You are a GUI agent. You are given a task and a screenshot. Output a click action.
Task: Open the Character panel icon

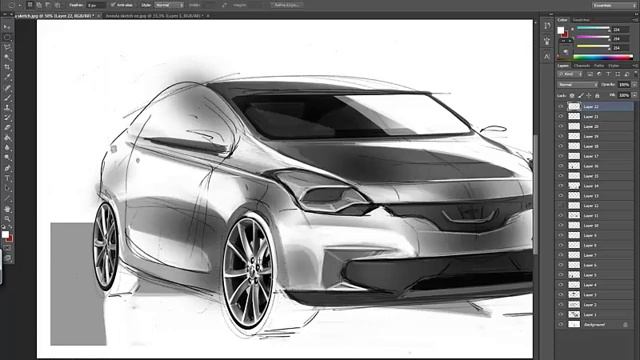(x=547, y=56)
